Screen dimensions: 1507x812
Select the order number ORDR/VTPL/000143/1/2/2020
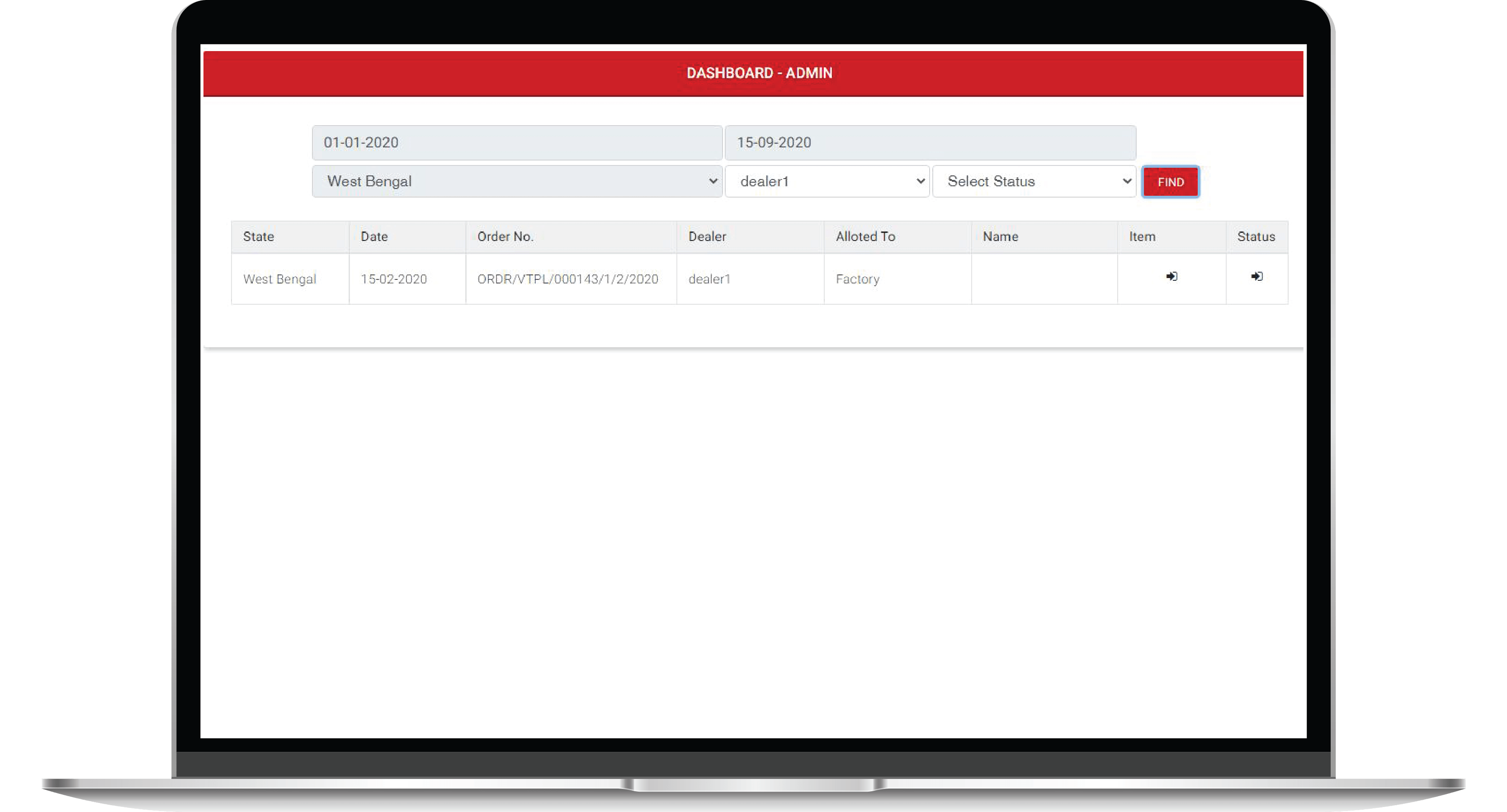(568, 279)
